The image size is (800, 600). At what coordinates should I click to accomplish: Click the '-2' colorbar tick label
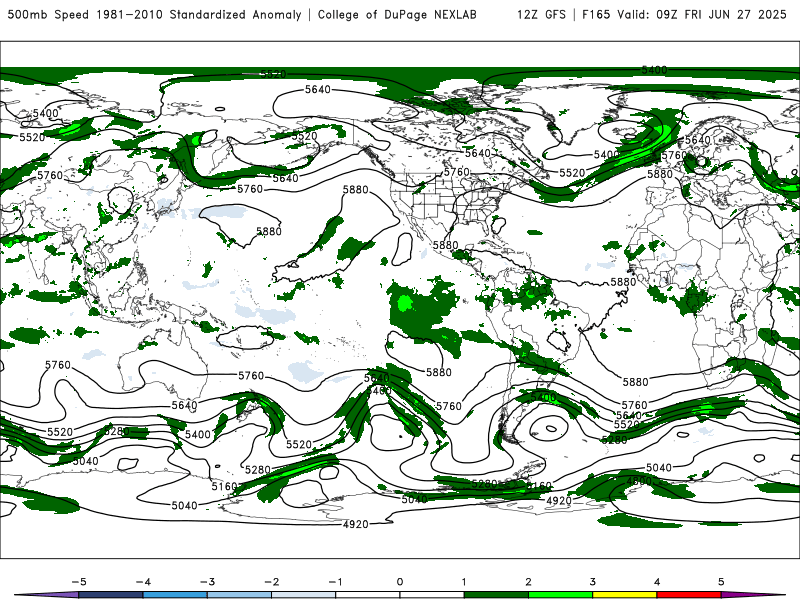[271, 582]
